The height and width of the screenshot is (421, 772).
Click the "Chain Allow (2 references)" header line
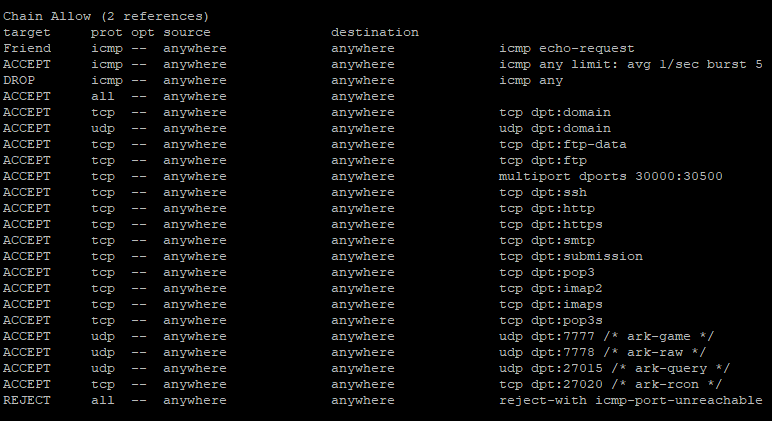[x=106, y=16]
